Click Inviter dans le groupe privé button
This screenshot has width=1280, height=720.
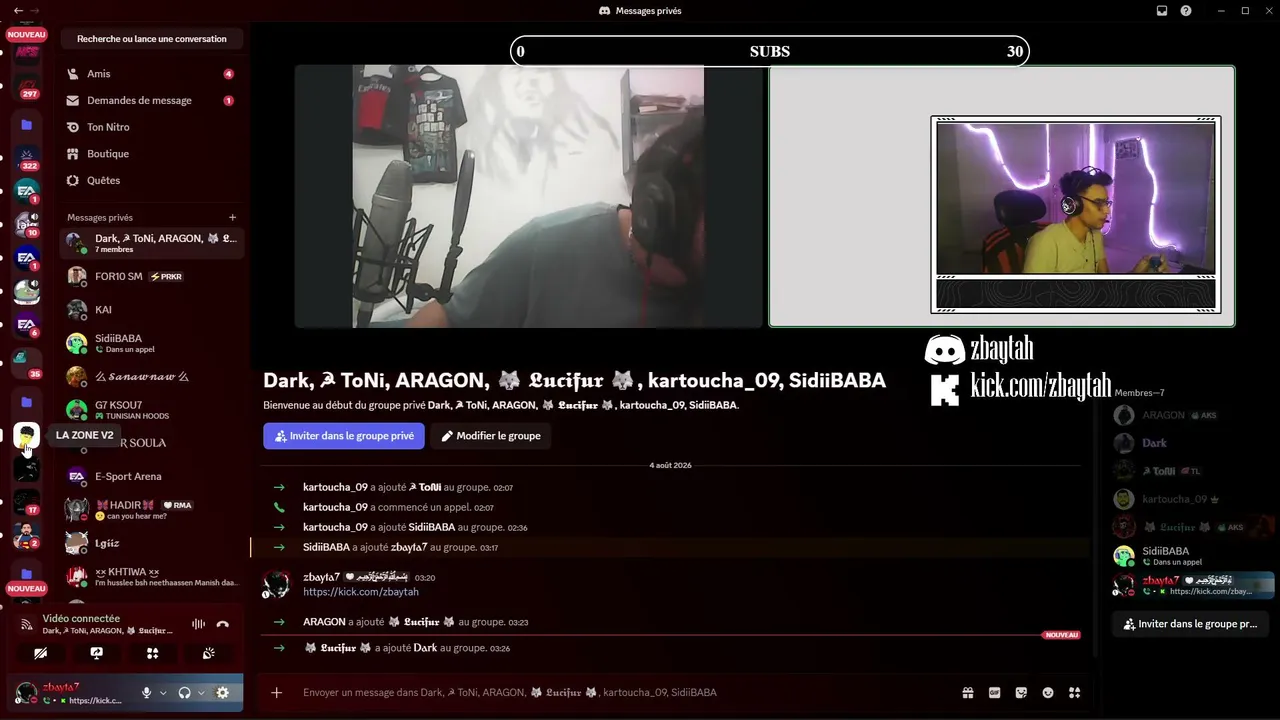[x=344, y=436]
